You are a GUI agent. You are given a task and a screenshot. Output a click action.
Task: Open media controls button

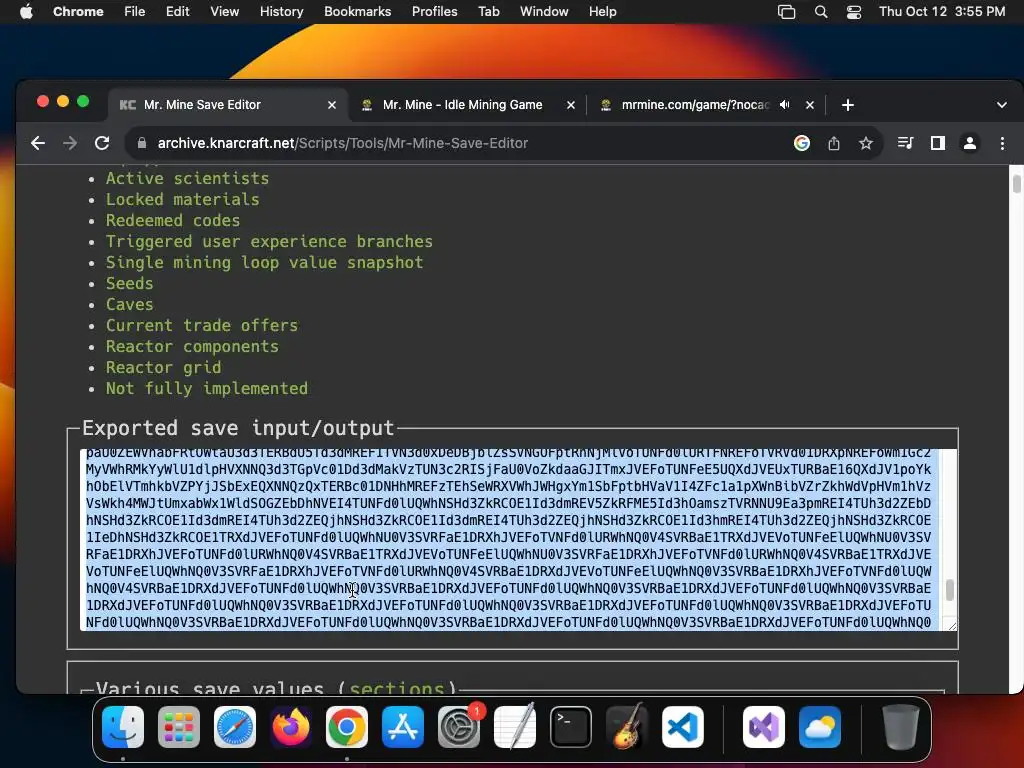pyautogui.click(x=905, y=143)
